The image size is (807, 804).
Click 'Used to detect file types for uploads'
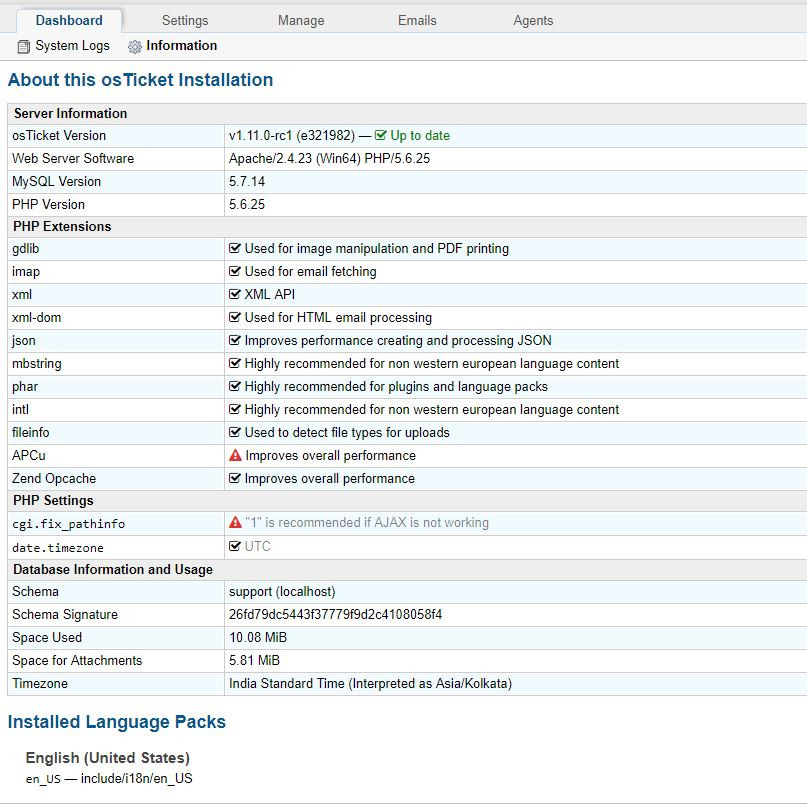click(347, 432)
